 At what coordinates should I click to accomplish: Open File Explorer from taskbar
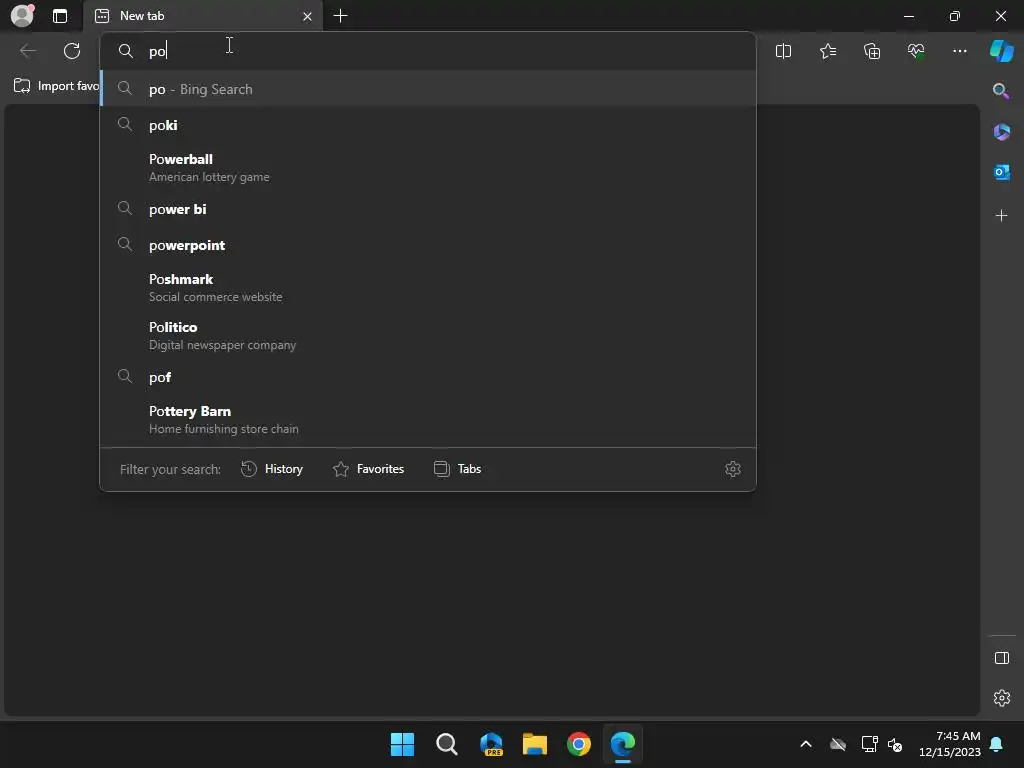pos(535,744)
